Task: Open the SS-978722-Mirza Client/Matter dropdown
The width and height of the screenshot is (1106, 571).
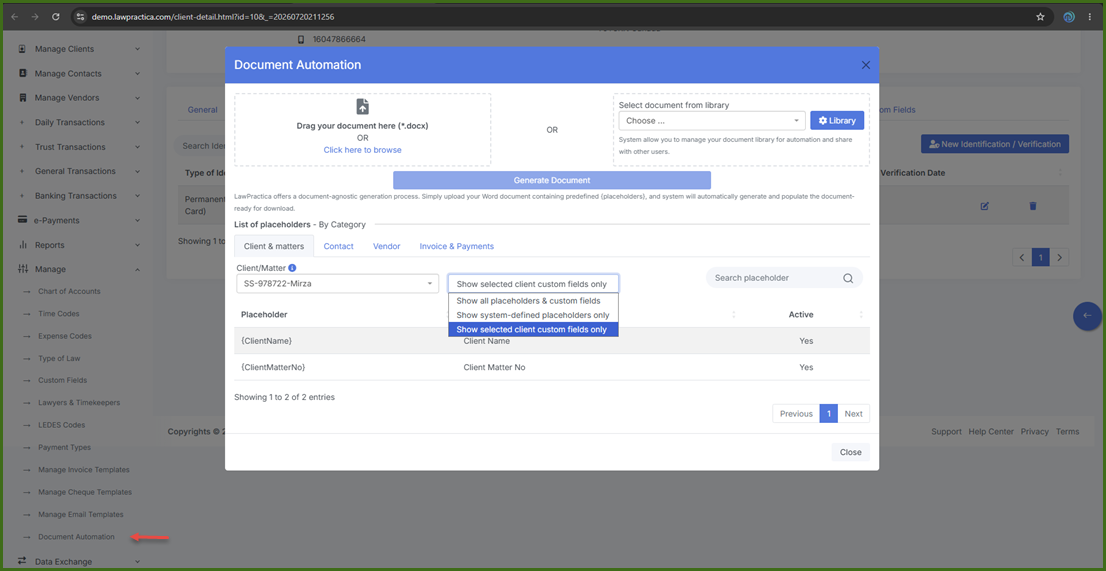Action: pyautogui.click(x=338, y=283)
